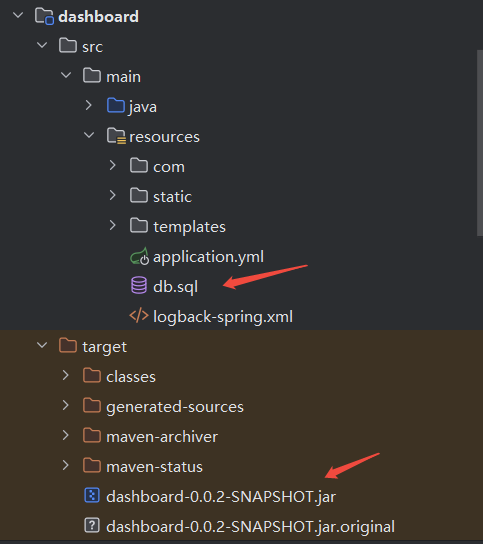The width and height of the screenshot is (483, 544).
Task: Click the maven-archiver folder icon
Action: coord(92,435)
